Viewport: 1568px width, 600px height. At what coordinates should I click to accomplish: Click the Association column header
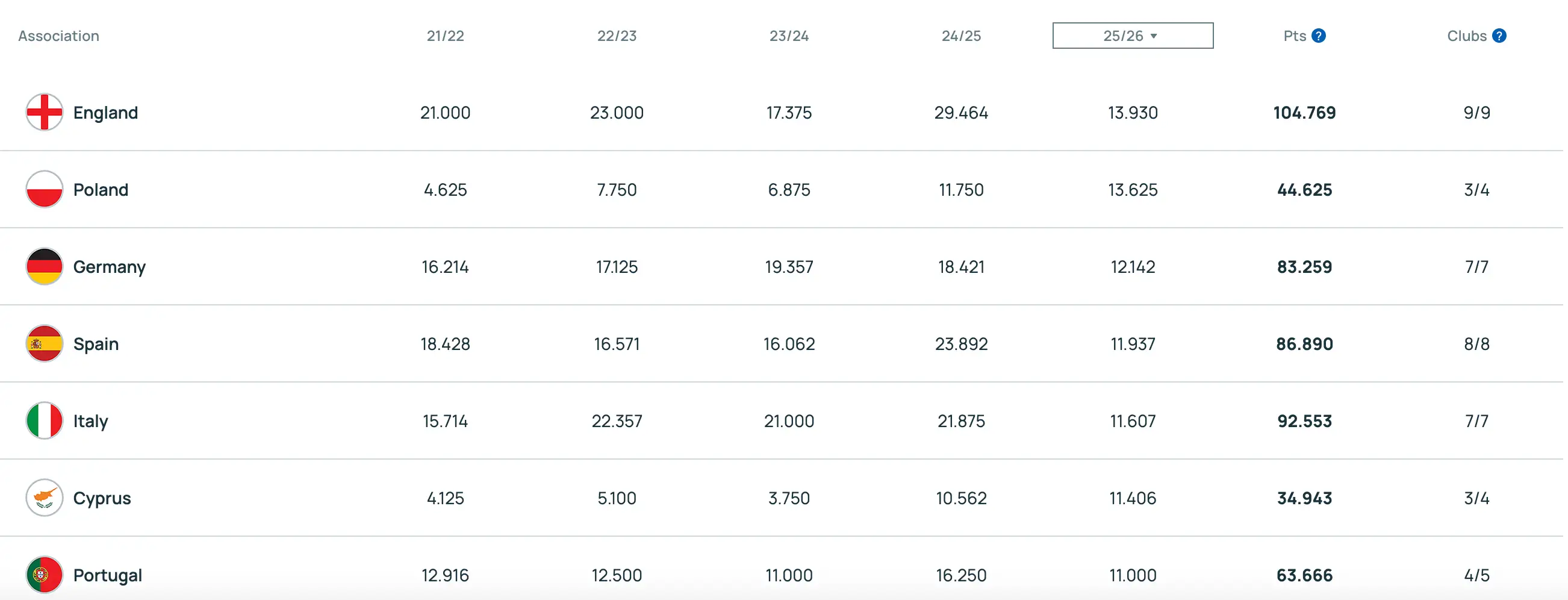click(x=58, y=36)
